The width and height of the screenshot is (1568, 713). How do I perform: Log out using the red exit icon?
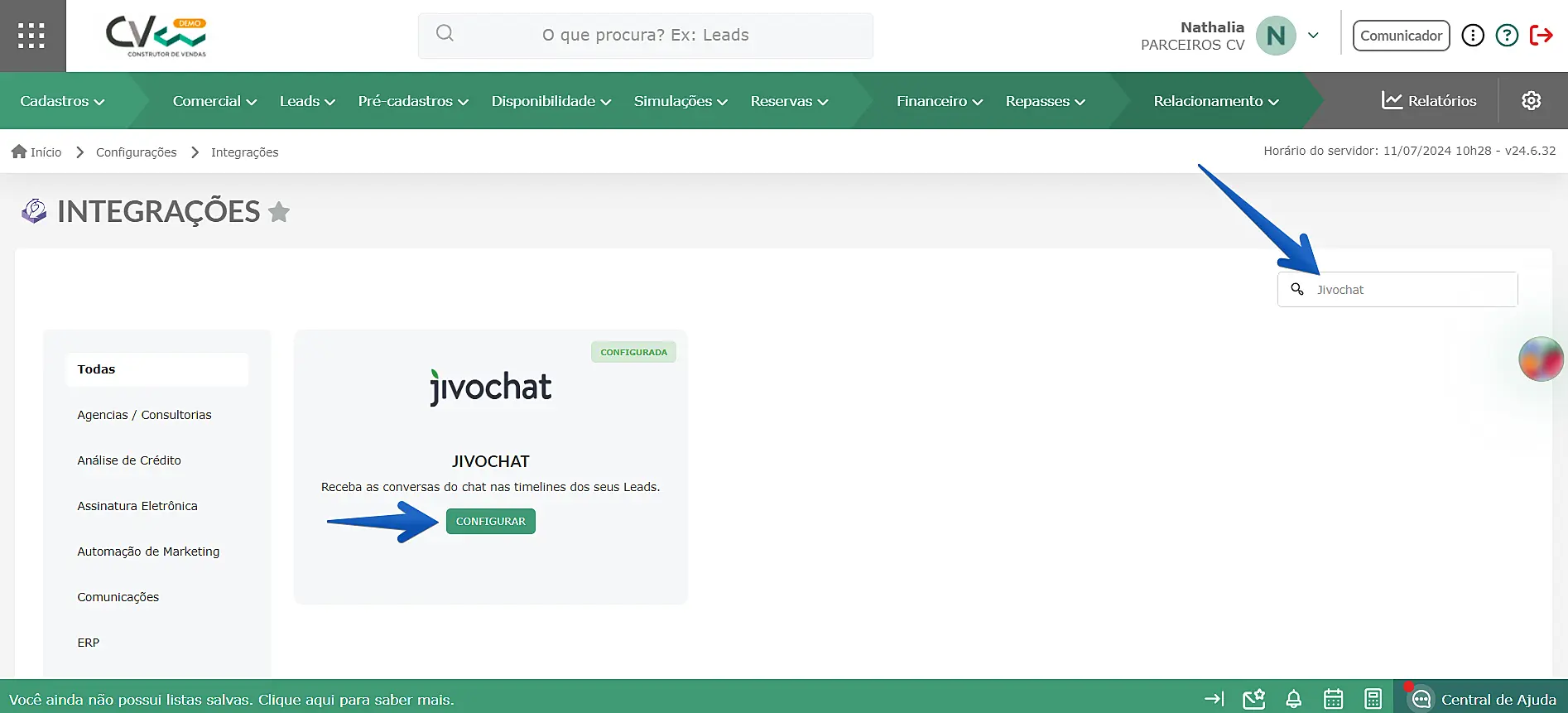pos(1541,36)
